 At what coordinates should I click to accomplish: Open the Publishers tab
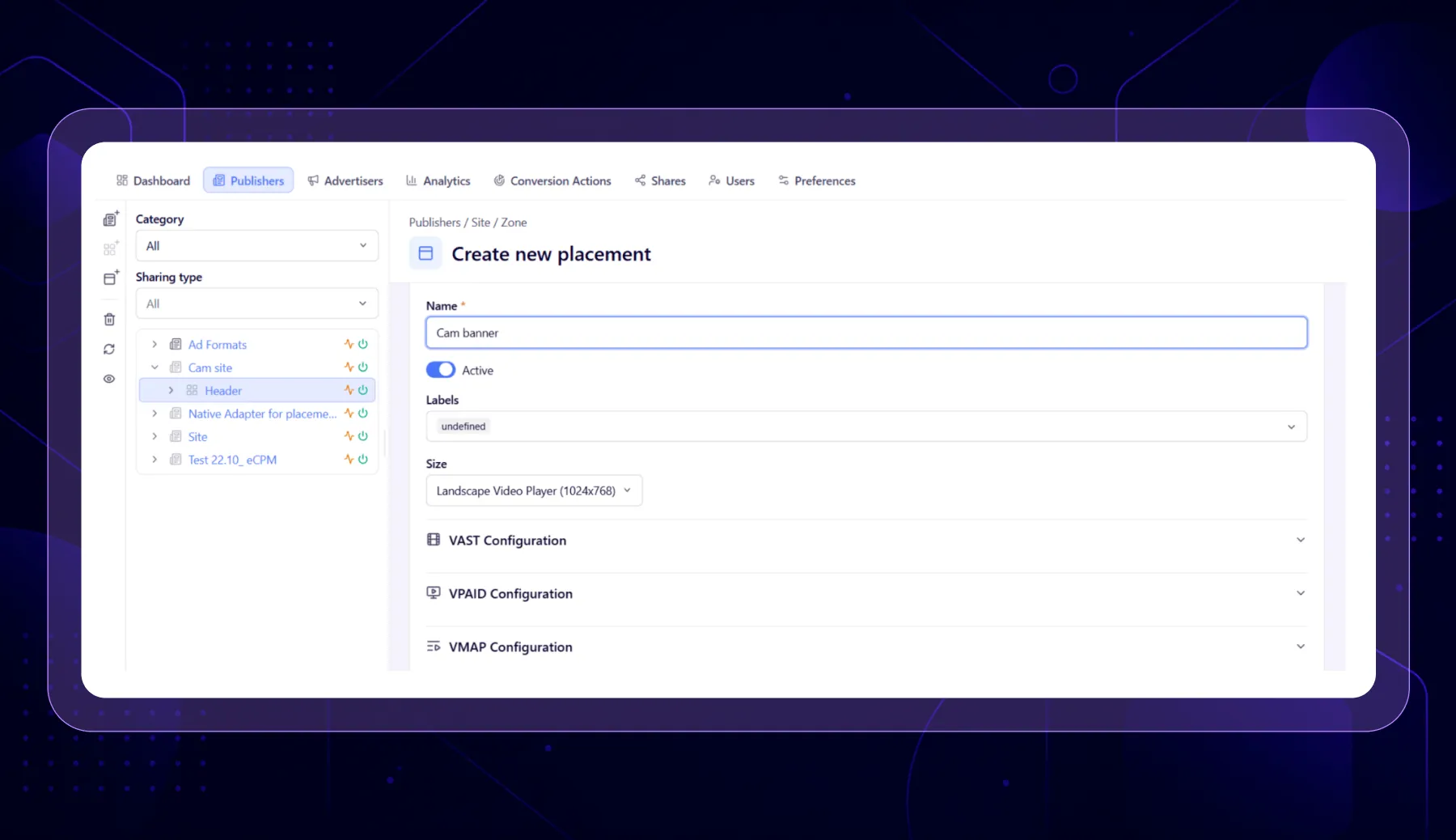click(248, 180)
